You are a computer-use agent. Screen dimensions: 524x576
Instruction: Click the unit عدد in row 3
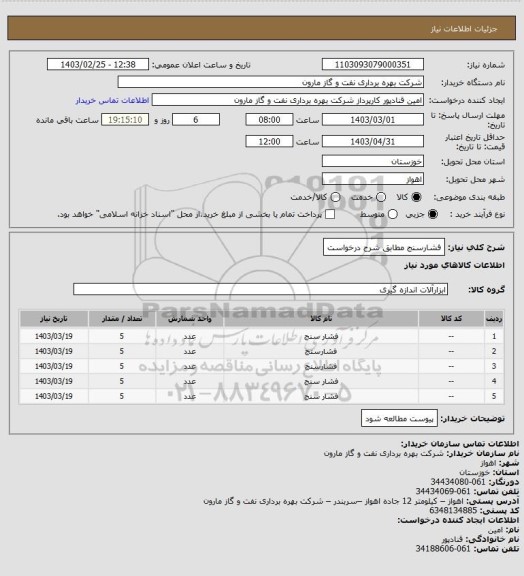click(x=190, y=367)
